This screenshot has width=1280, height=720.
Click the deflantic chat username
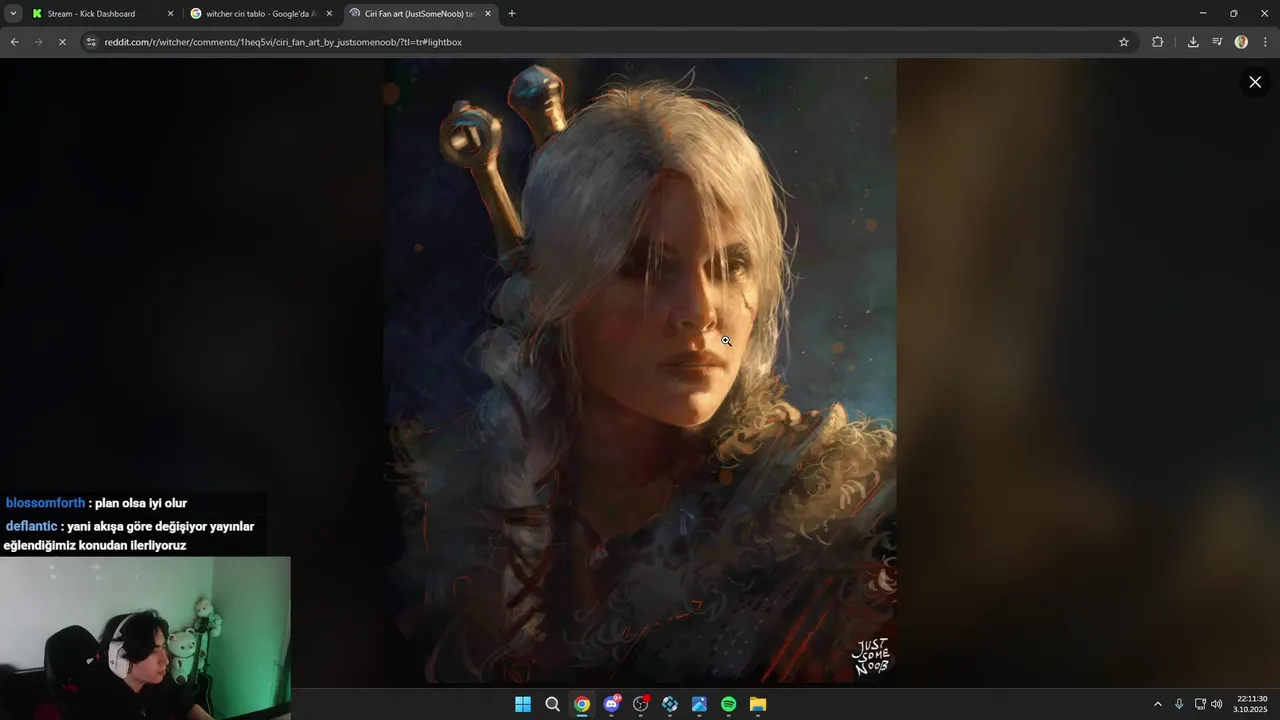pyautogui.click(x=31, y=526)
